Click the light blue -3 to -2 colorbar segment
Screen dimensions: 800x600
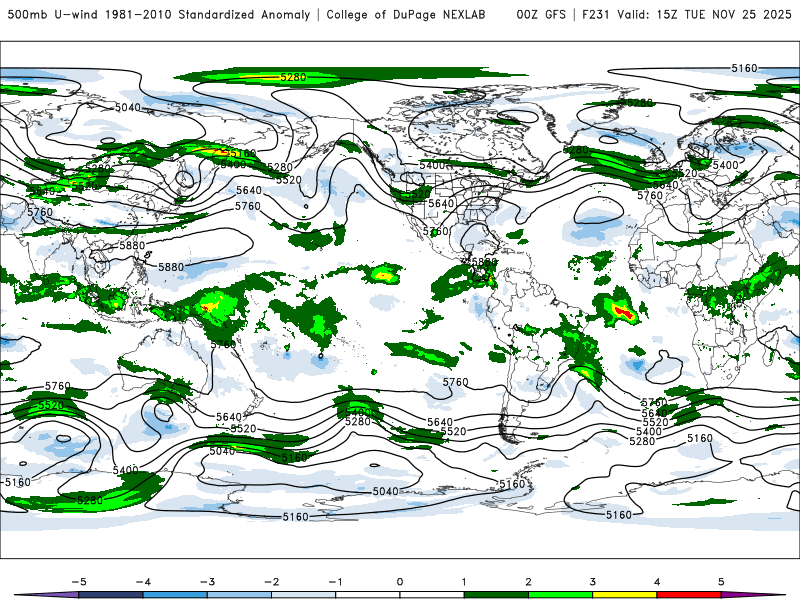point(239,595)
